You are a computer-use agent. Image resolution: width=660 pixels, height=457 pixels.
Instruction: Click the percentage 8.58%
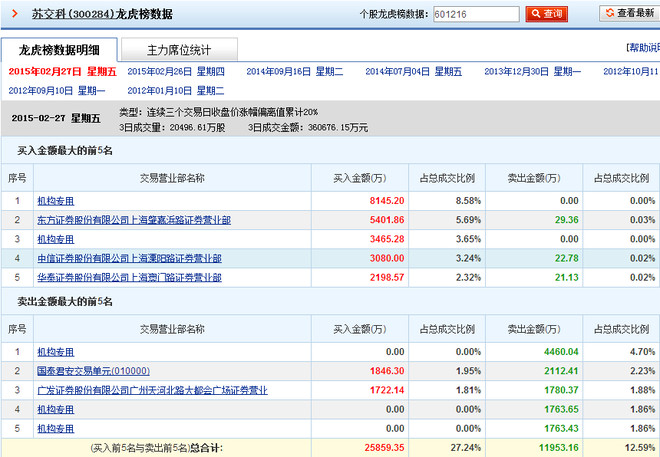[x=468, y=201]
